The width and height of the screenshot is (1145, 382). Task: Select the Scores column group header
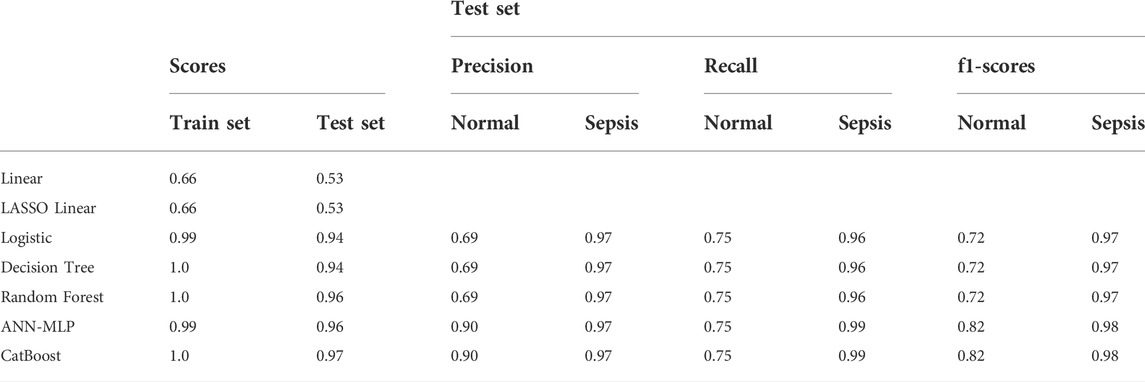tap(197, 66)
